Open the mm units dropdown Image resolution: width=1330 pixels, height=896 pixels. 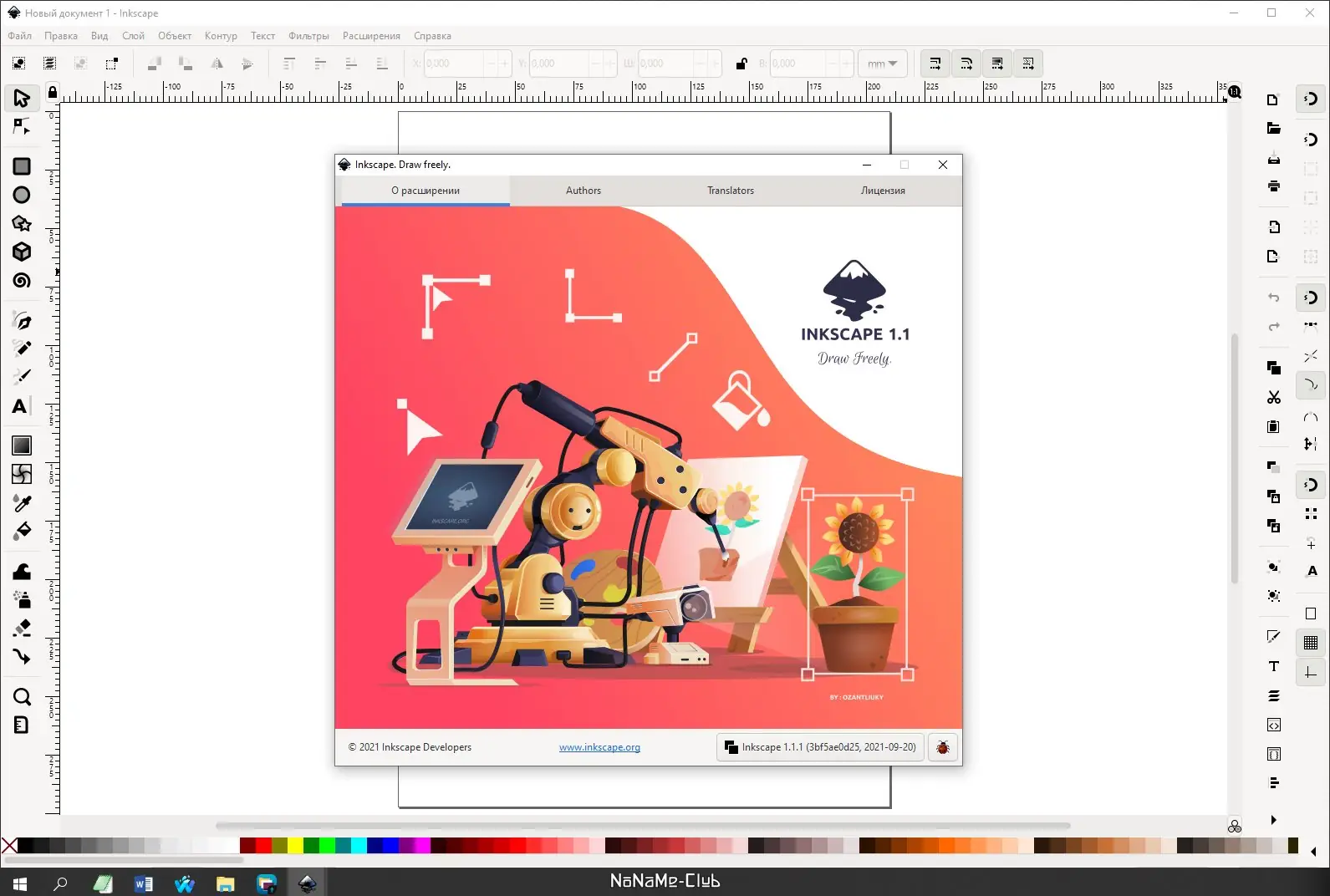click(883, 64)
